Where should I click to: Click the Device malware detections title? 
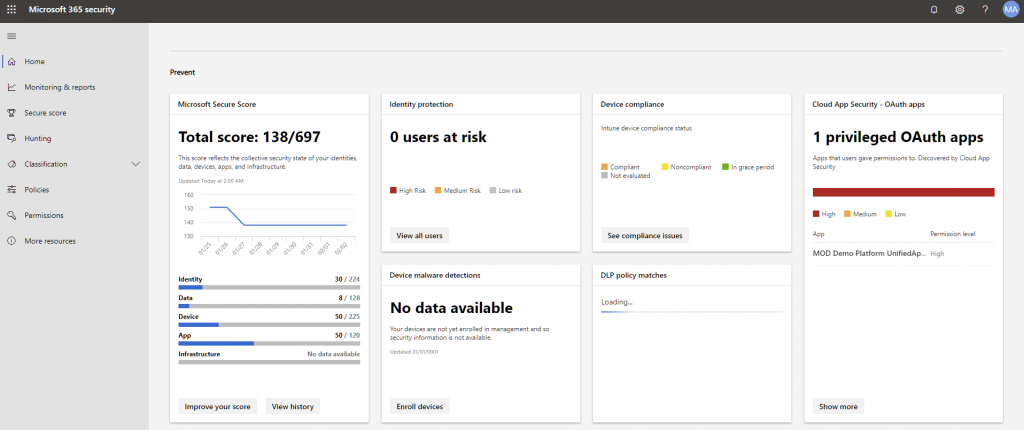coord(435,275)
